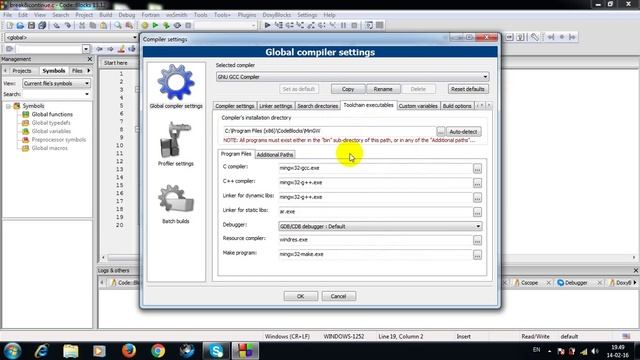Click the Rename compiler button

click(x=383, y=89)
